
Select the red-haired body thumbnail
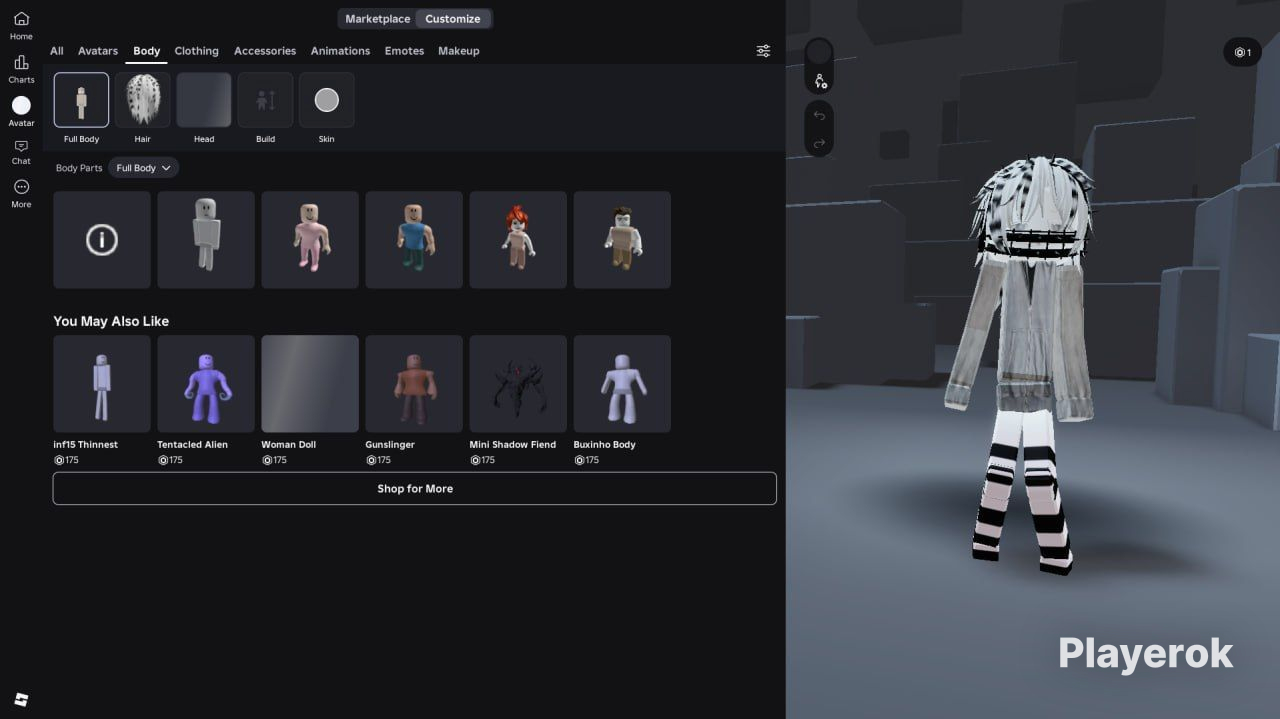tap(518, 240)
